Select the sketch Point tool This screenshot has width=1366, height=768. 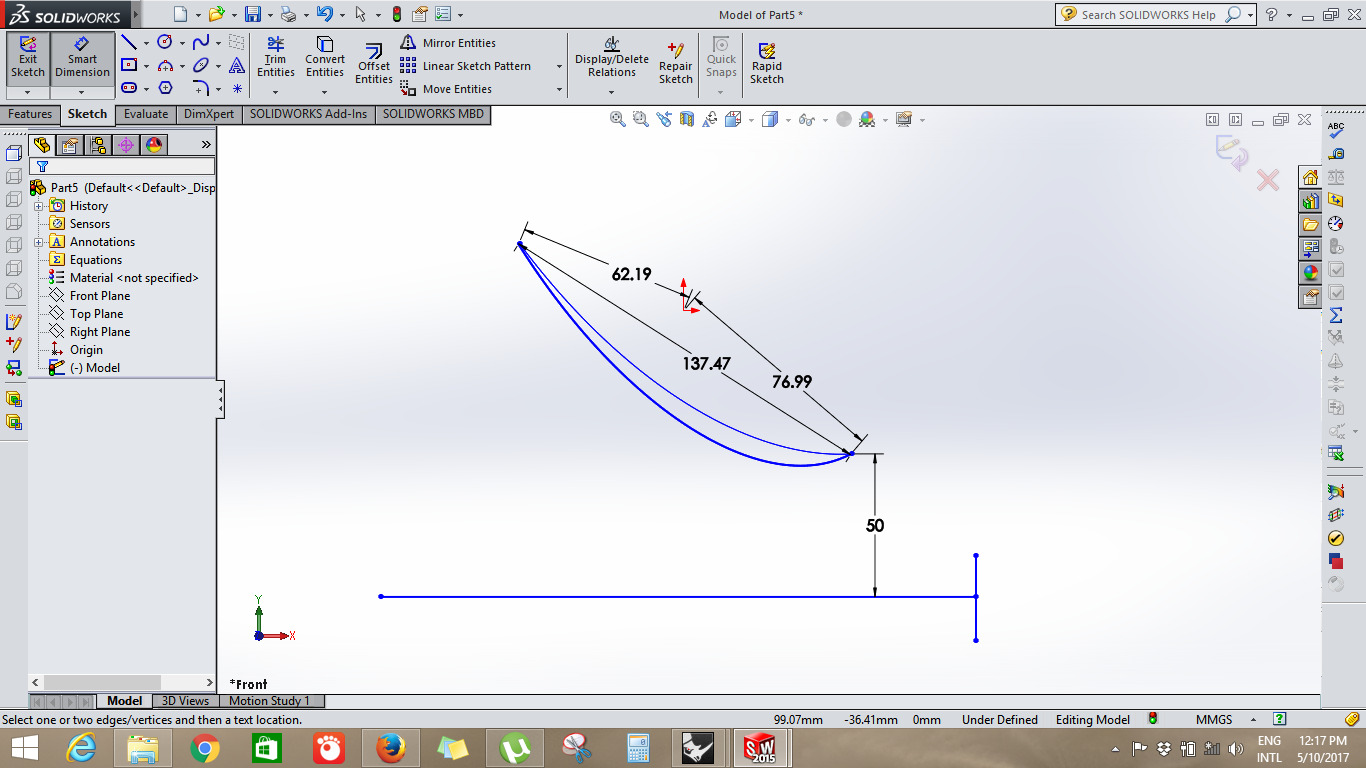tap(237, 88)
